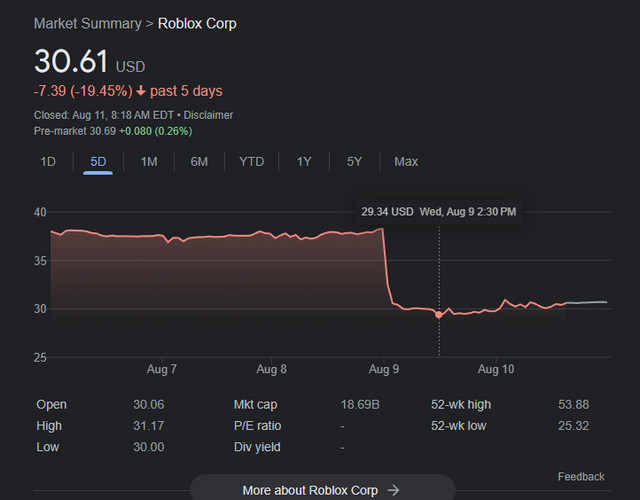Select the 5D time range tab
Screen dimensions: 640x500
98,162
